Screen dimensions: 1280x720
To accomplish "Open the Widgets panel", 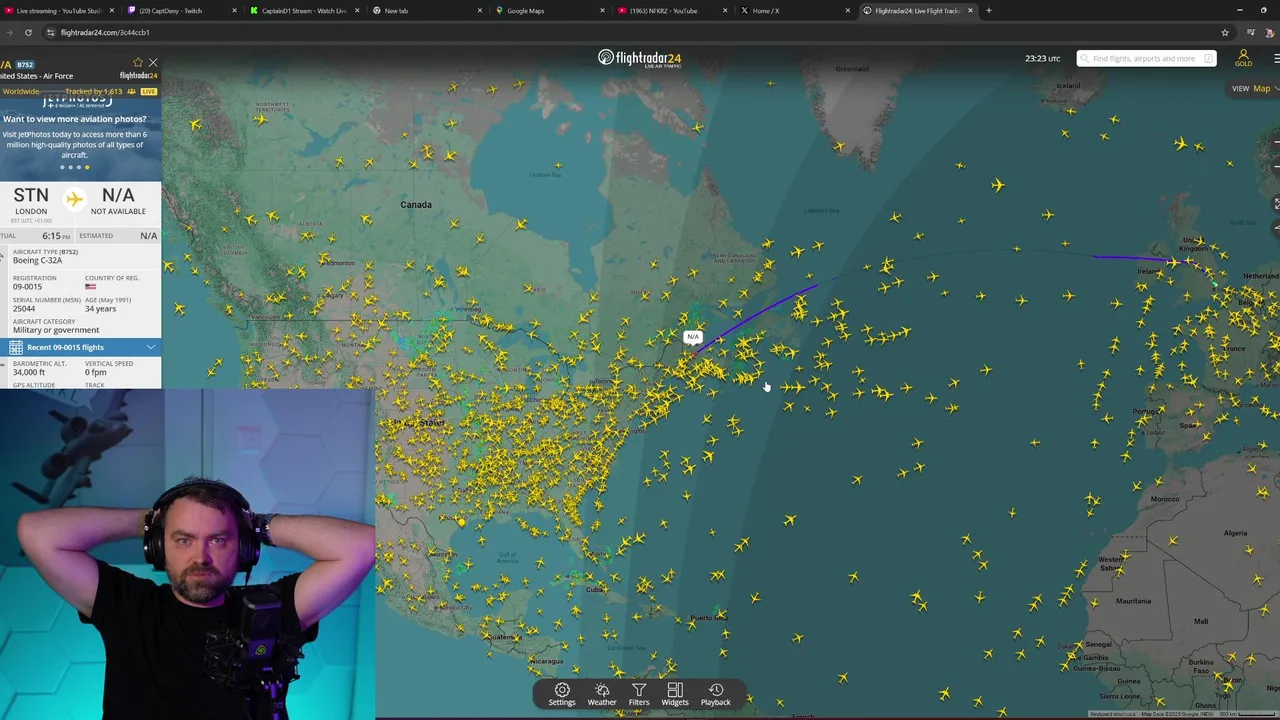I will (x=675, y=694).
